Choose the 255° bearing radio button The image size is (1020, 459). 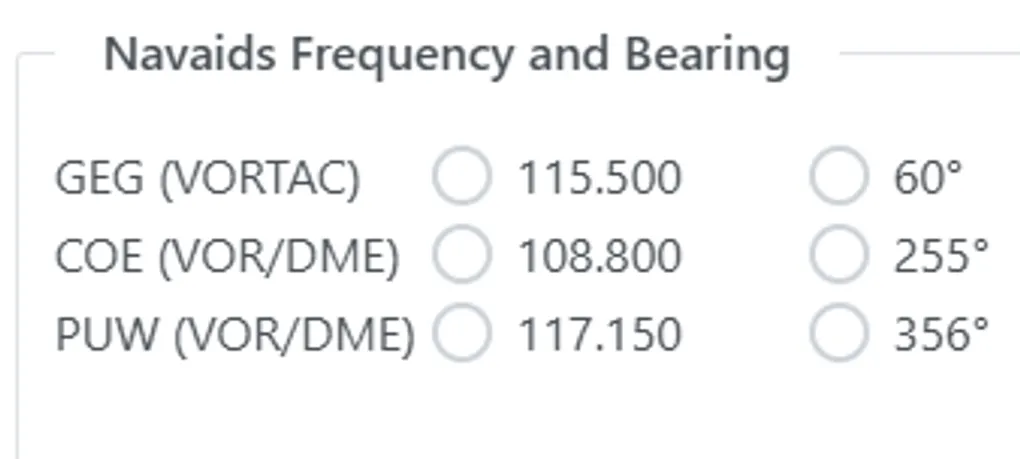pos(838,257)
